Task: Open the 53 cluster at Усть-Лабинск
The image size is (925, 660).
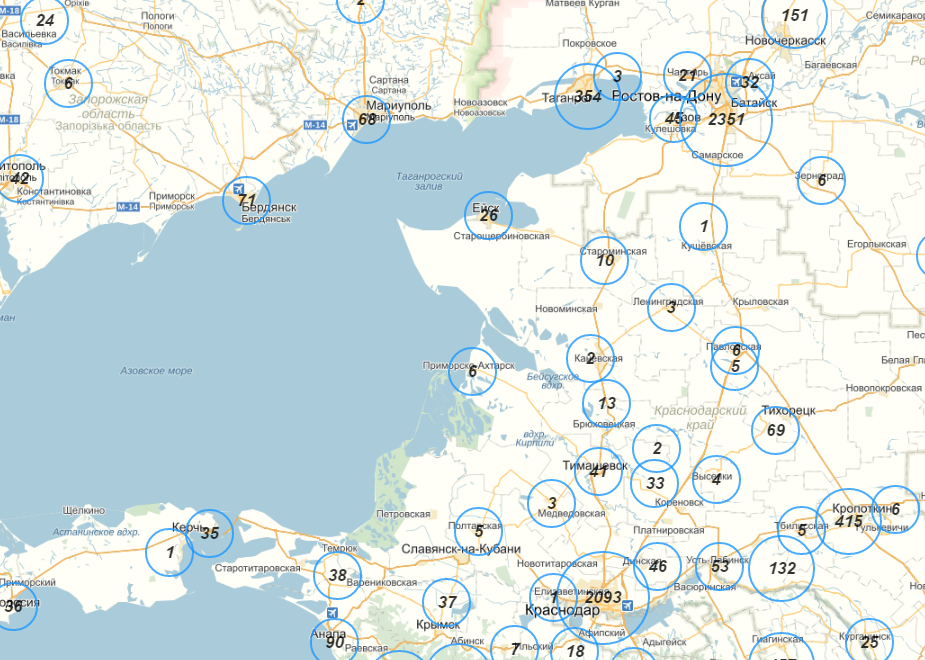Action: coord(720,566)
